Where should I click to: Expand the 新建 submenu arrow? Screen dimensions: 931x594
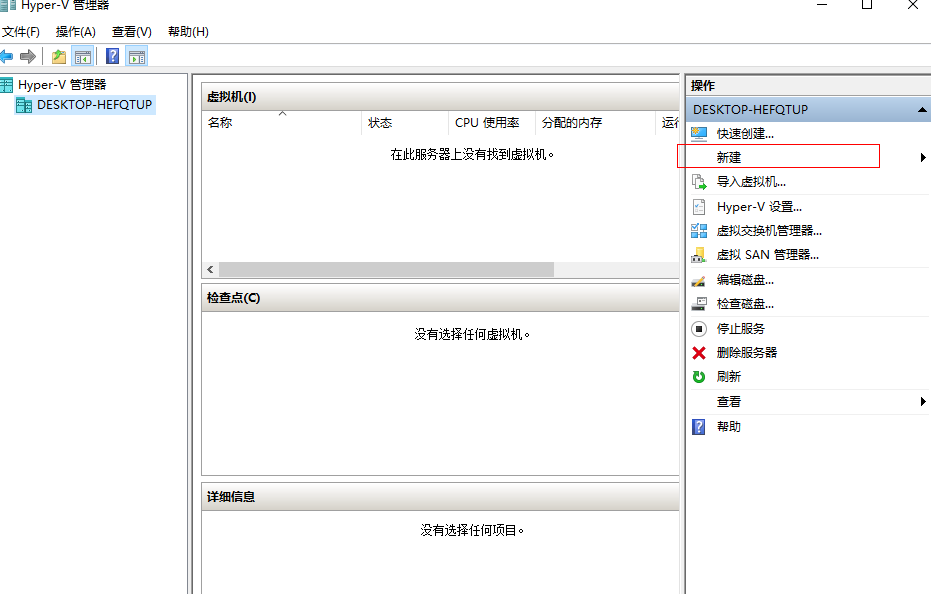click(x=923, y=157)
